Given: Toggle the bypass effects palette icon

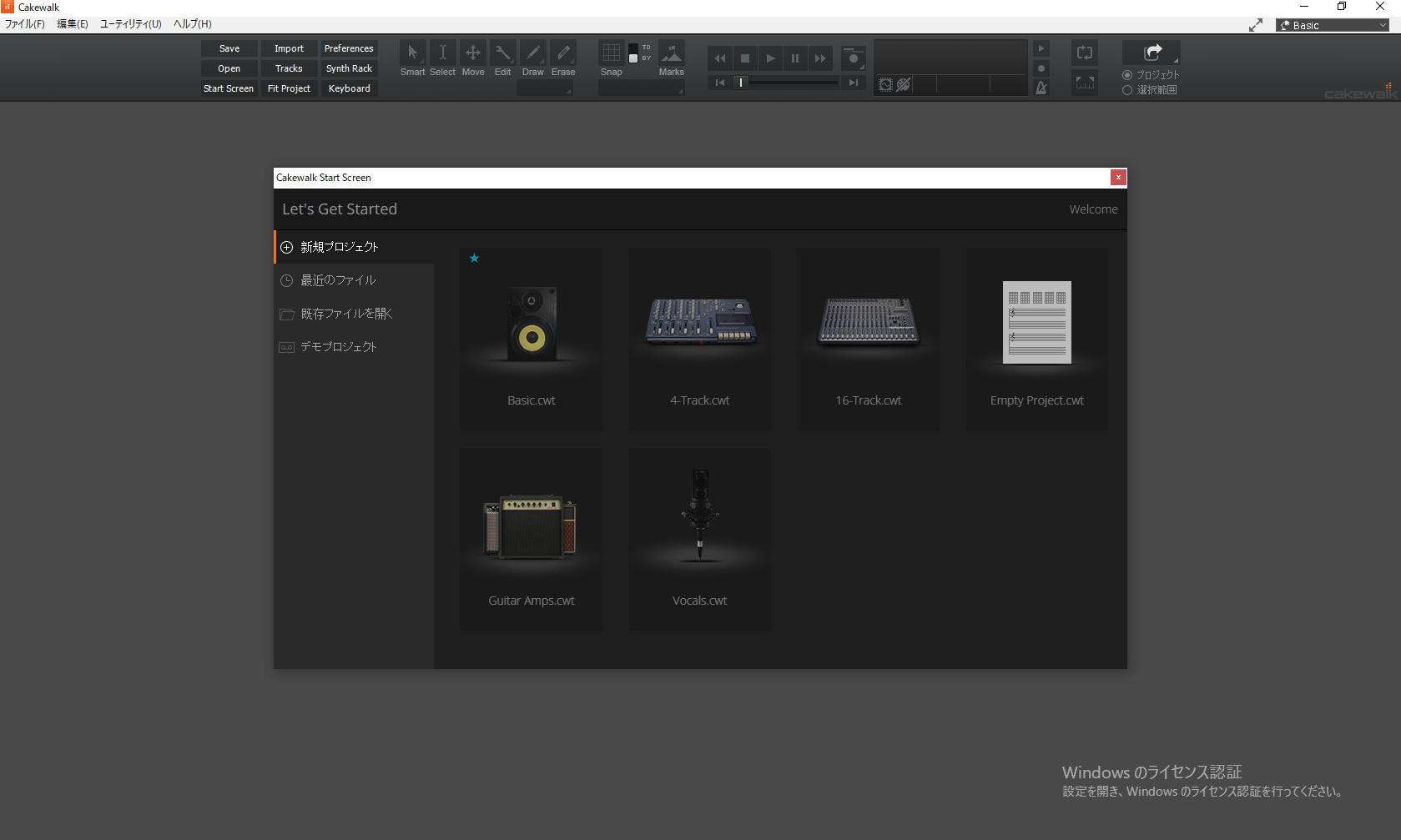Looking at the screenshot, I should pos(904,85).
